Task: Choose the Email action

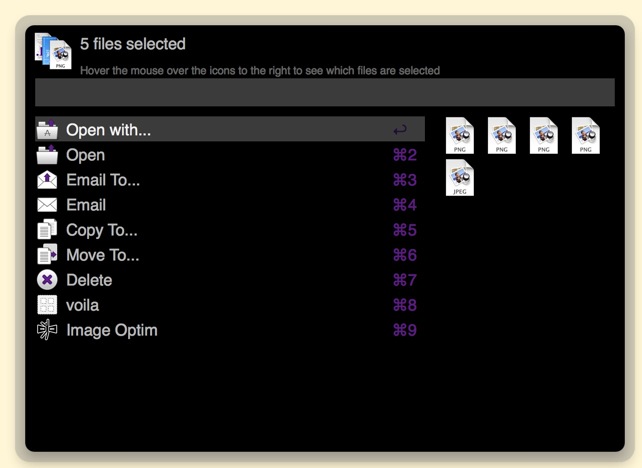Action: [230, 205]
